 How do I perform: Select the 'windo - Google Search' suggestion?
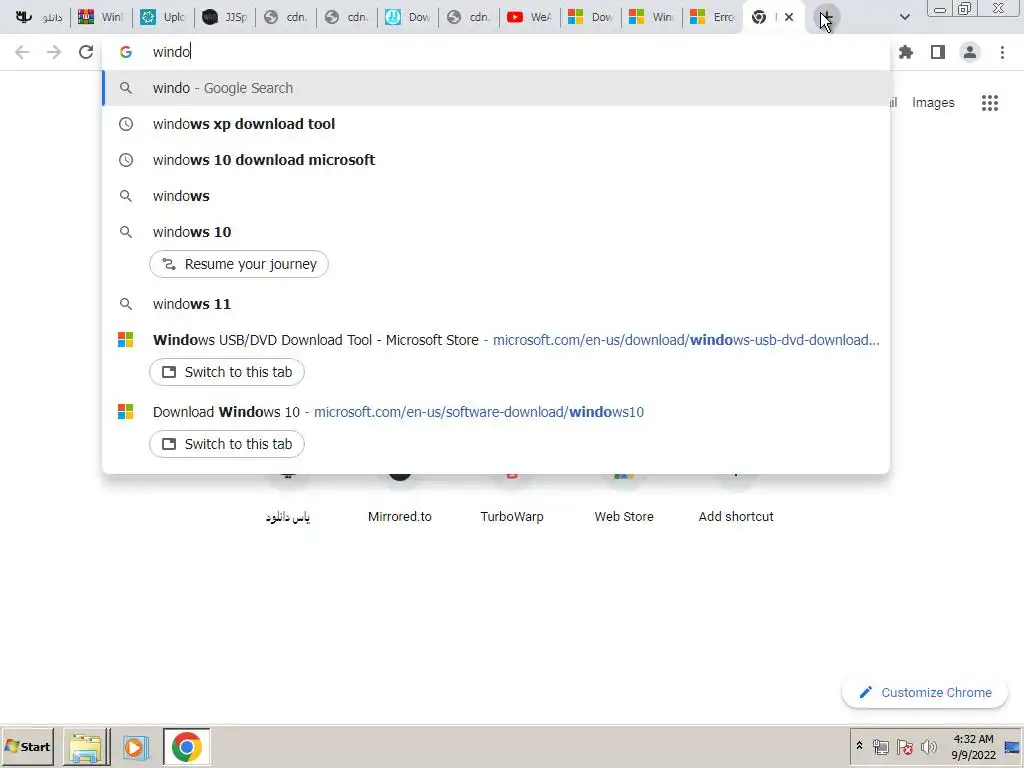(496, 88)
